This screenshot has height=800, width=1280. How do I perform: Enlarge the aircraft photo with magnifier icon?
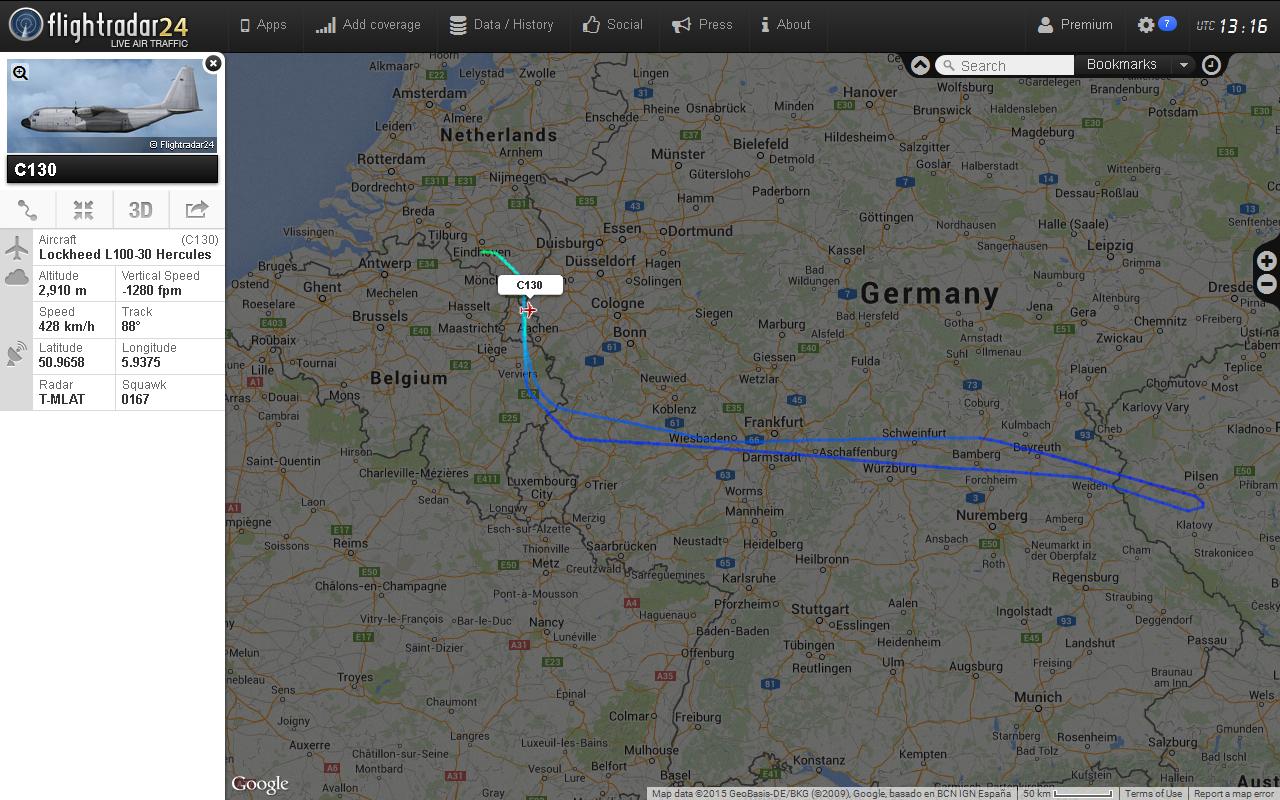coord(20,72)
